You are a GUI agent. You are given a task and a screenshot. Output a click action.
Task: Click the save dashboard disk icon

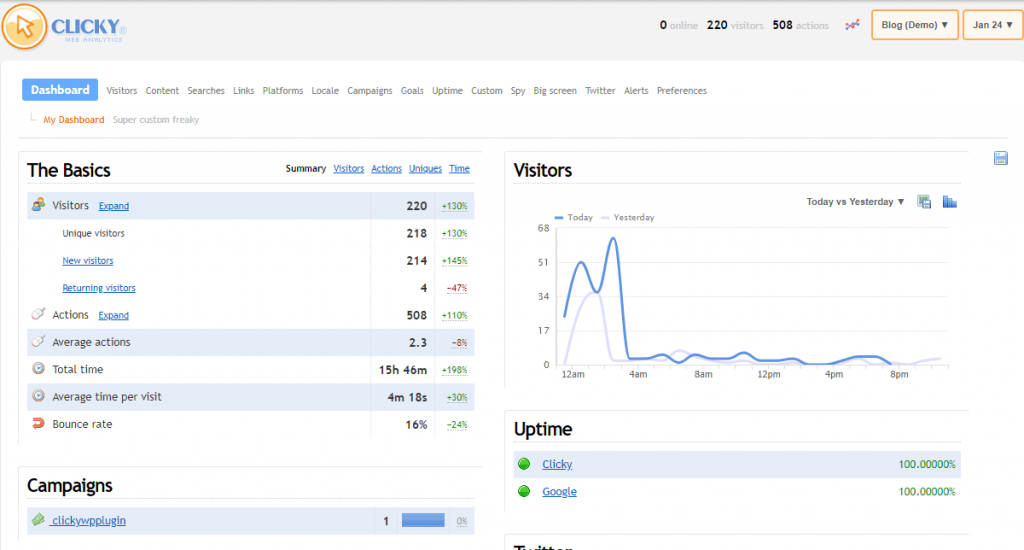pos(1000,158)
